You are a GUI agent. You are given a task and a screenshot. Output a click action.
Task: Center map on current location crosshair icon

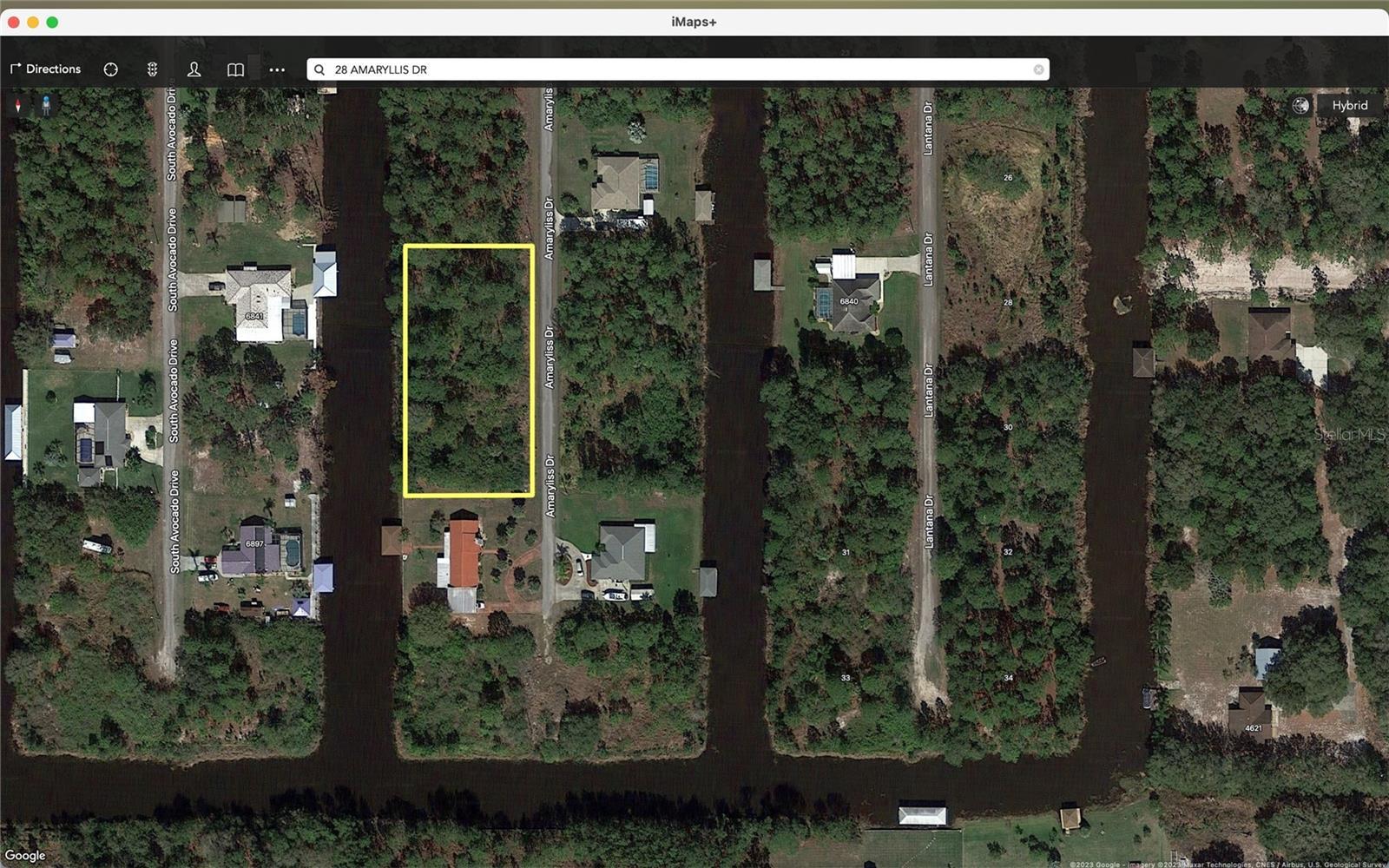(x=110, y=69)
